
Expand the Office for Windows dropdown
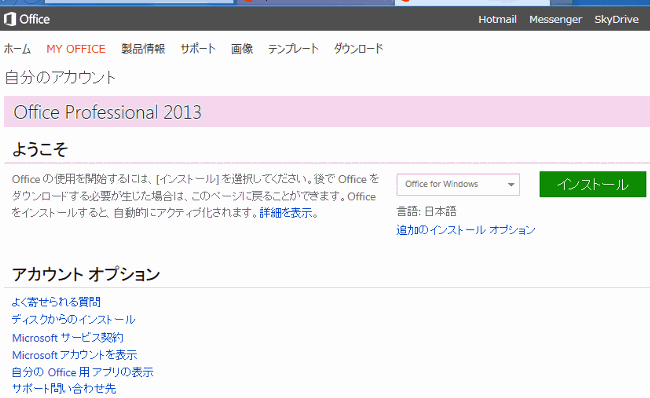458,184
